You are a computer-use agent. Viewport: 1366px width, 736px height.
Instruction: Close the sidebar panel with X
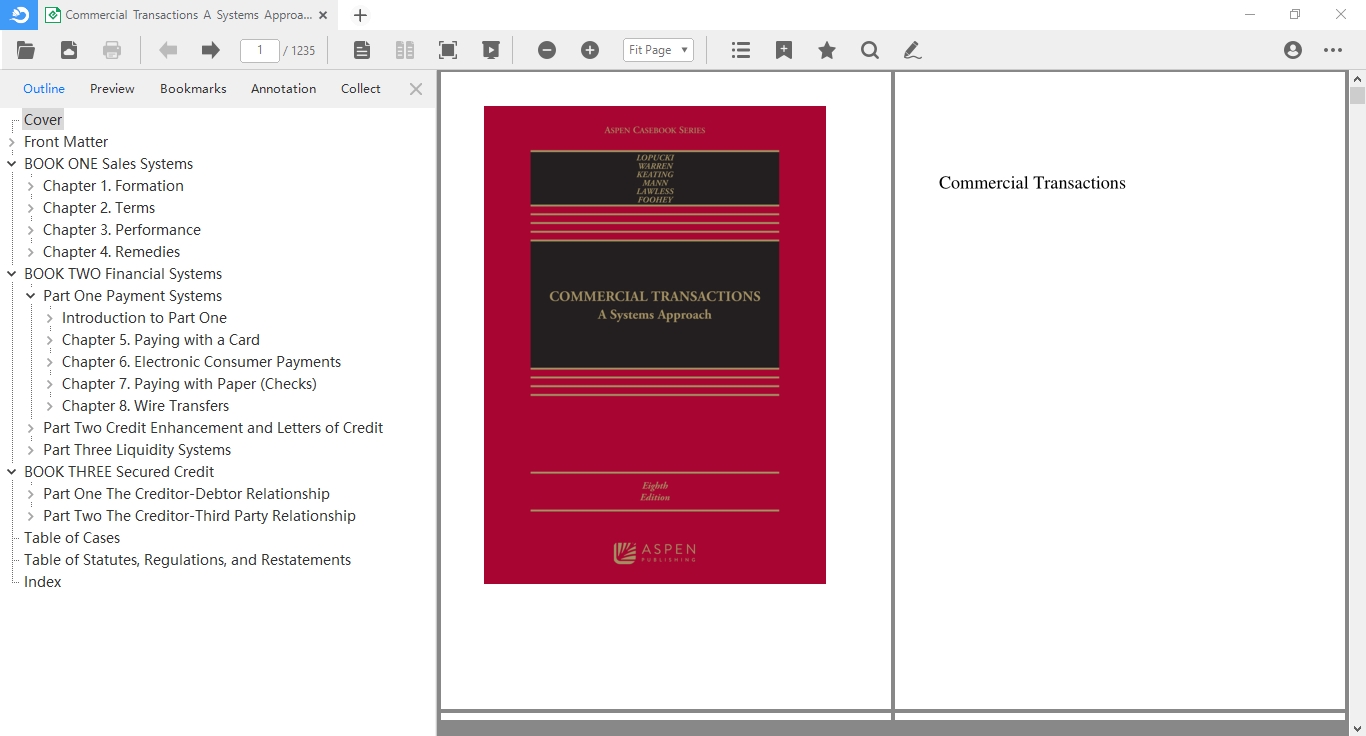pyautogui.click(x=416, y=89)
